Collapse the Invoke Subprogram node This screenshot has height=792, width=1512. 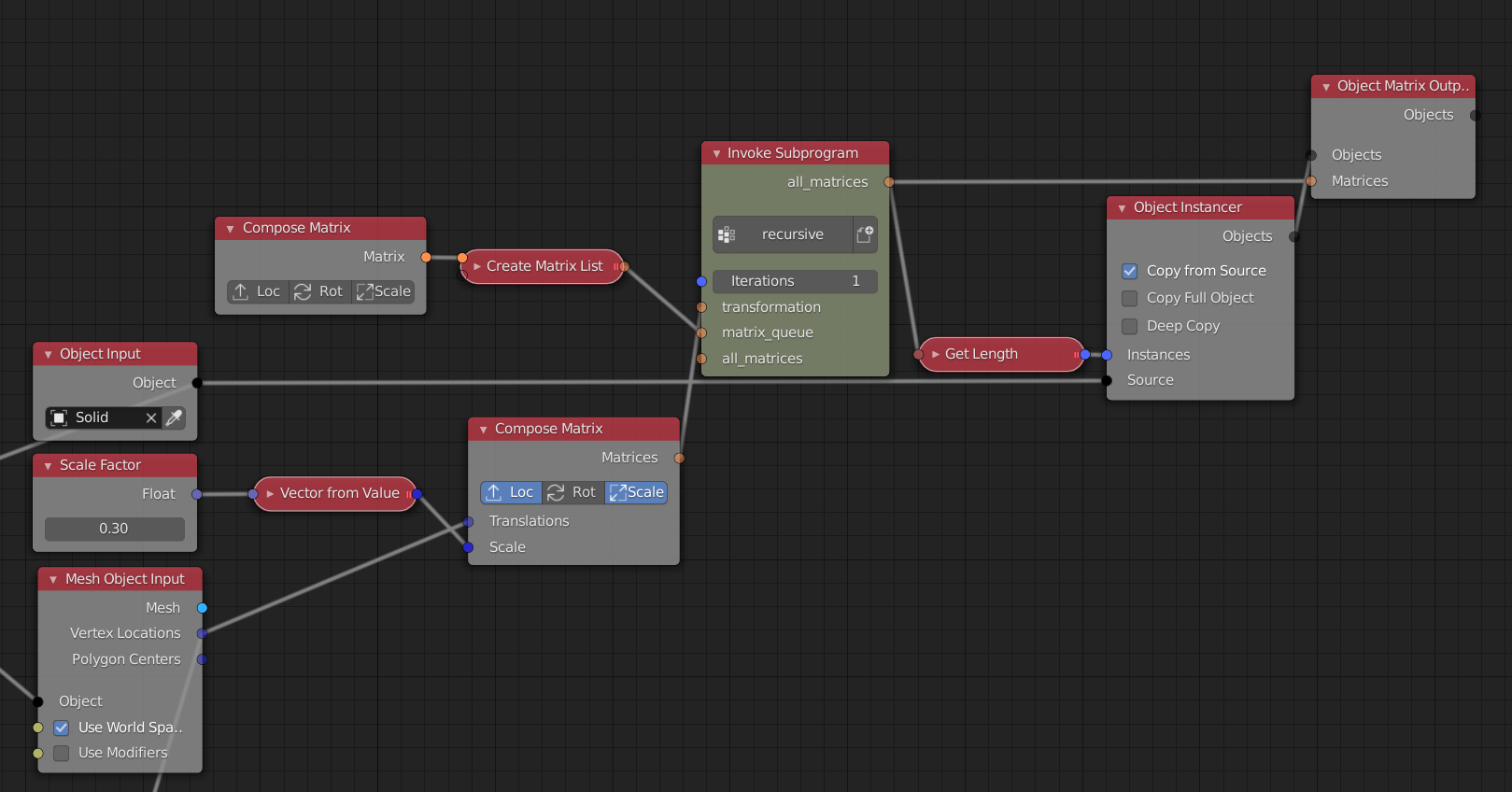716,154
